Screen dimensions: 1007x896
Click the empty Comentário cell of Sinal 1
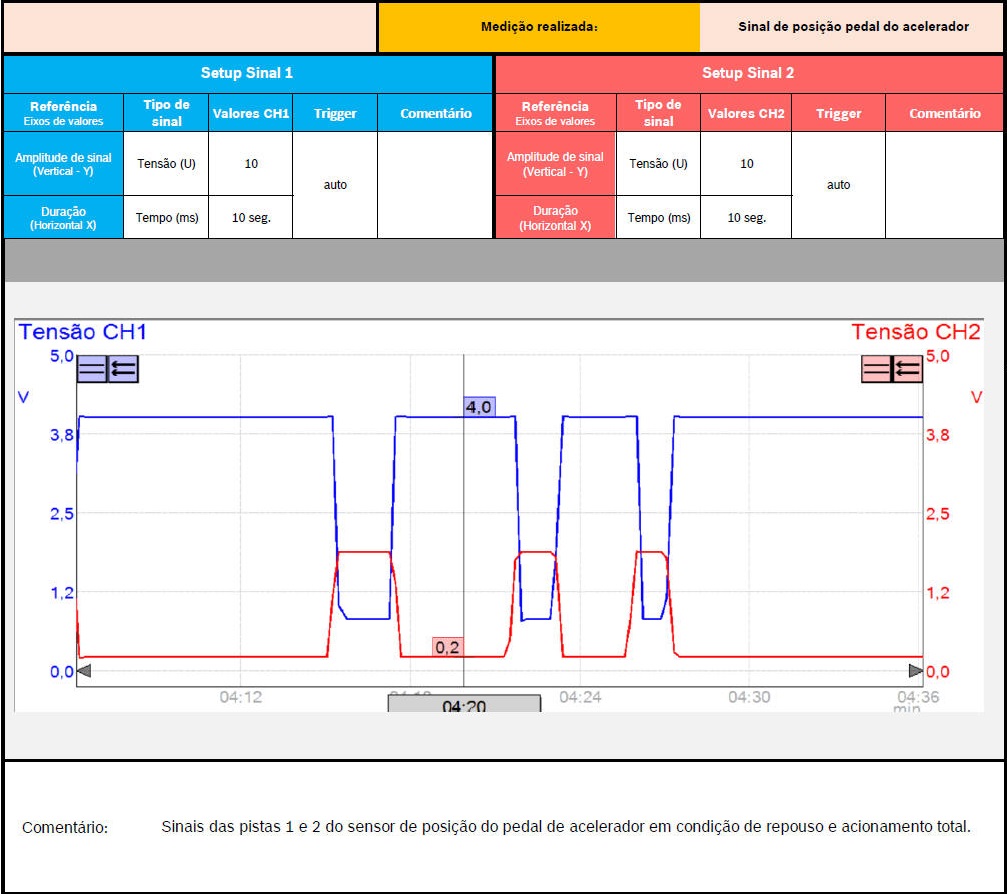click(435, 185)
